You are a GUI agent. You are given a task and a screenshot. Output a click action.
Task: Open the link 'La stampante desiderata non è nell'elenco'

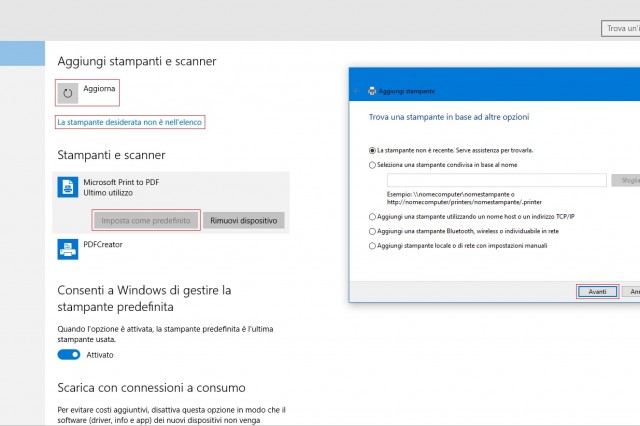pyautogui.click(x=129, y=122)
